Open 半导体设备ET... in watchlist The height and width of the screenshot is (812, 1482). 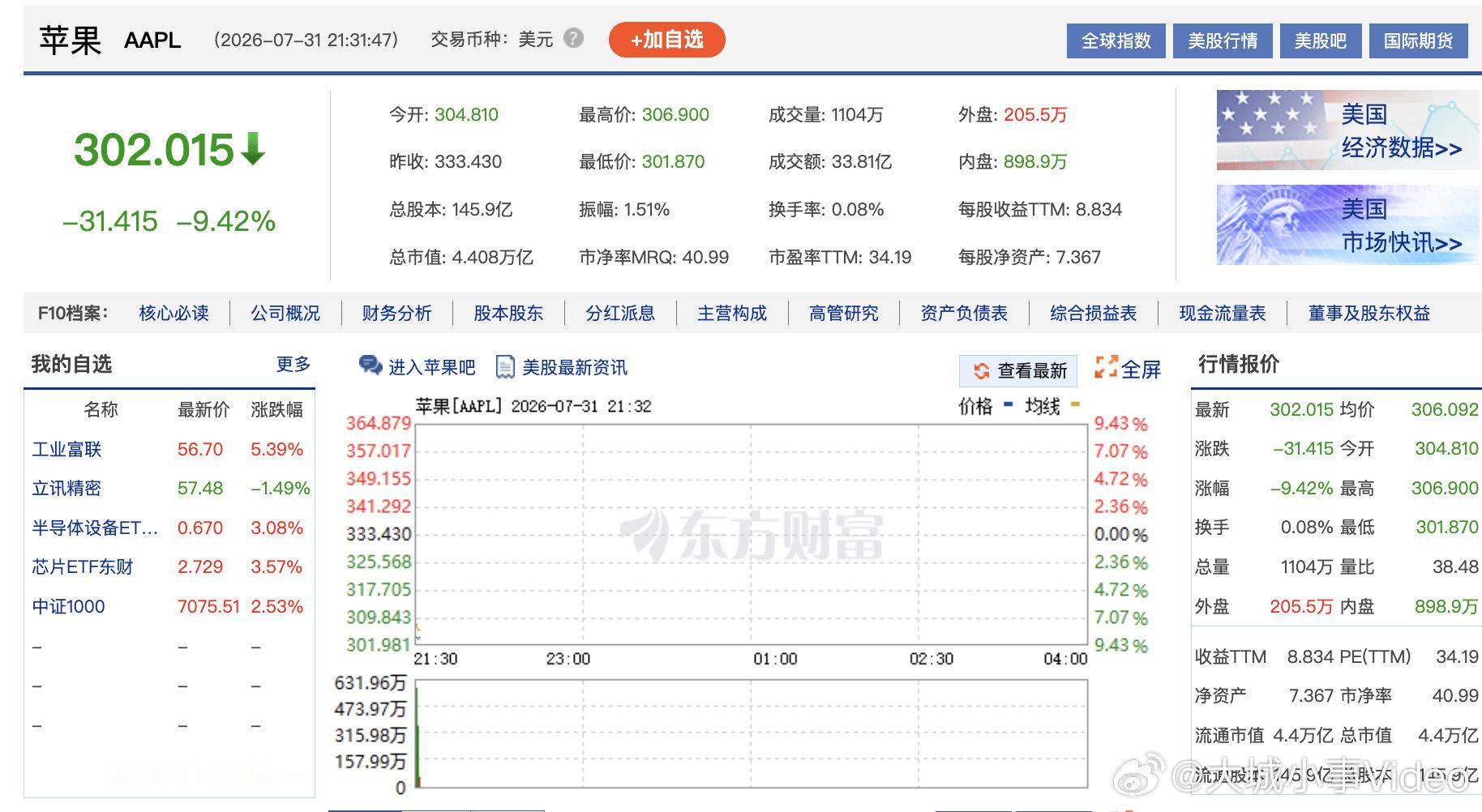click(x=95, y=528)
